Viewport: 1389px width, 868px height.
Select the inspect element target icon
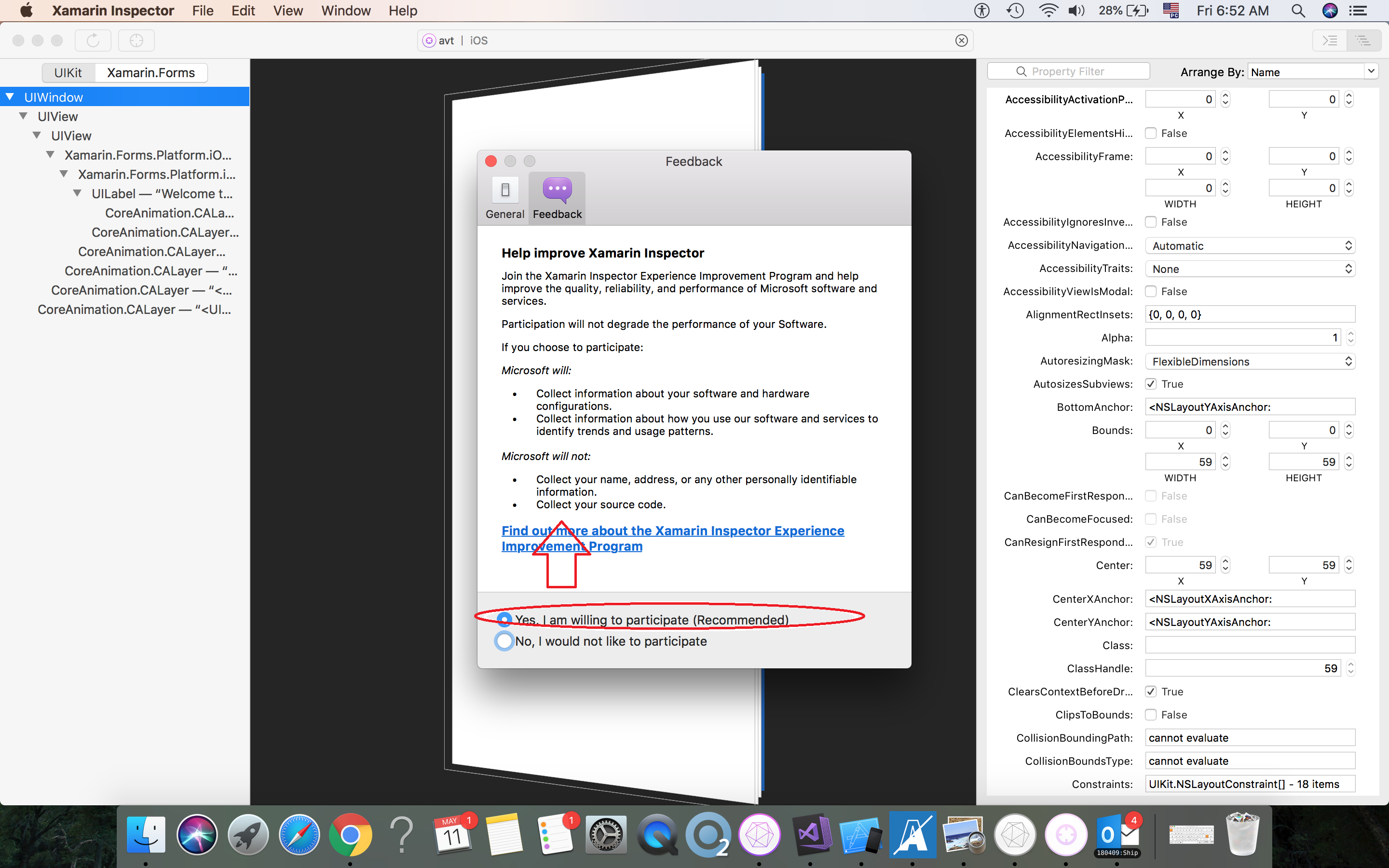[136, 40]
